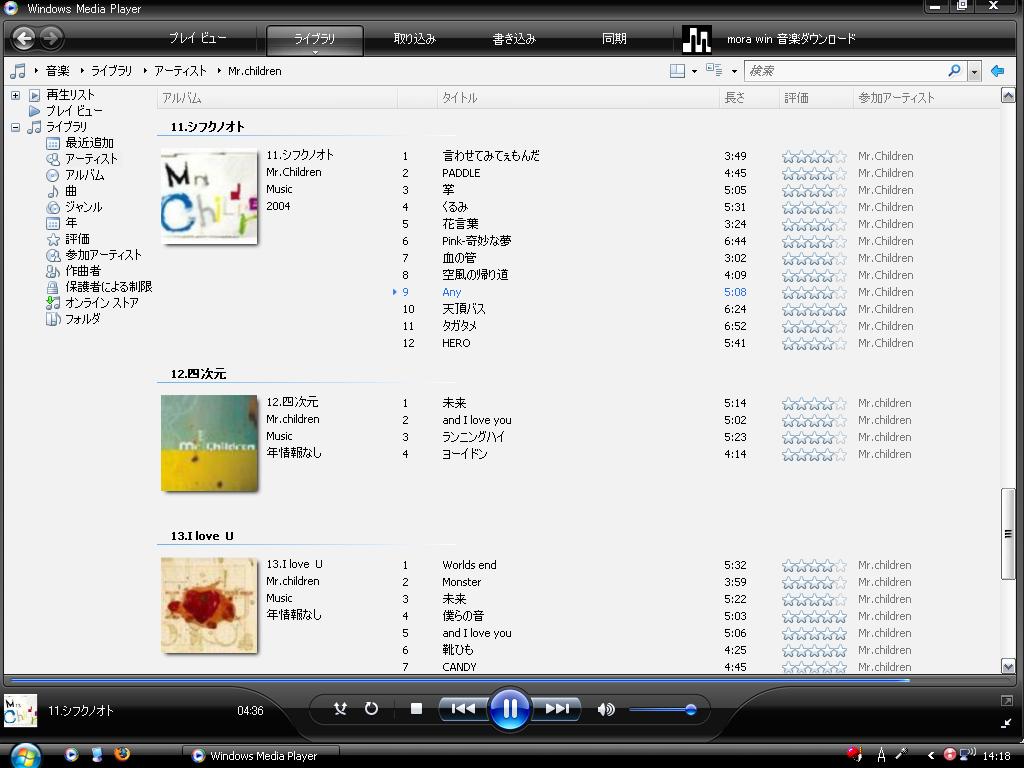This screenshot has width=1024, height=768.
Task: Select 作曲者 in the library tree
Action: click(83, 270)
